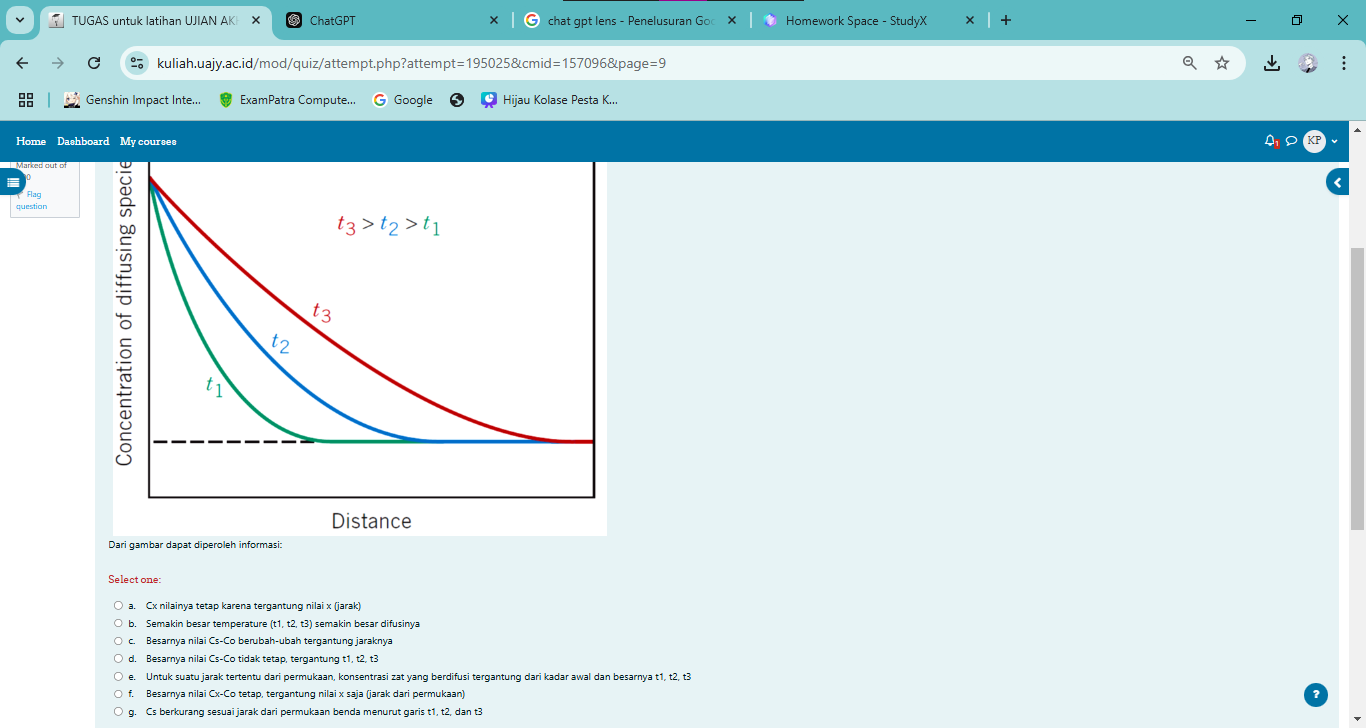Reload the current page
The width and height of the screenshot is (1366, 728).
point(94,63)
